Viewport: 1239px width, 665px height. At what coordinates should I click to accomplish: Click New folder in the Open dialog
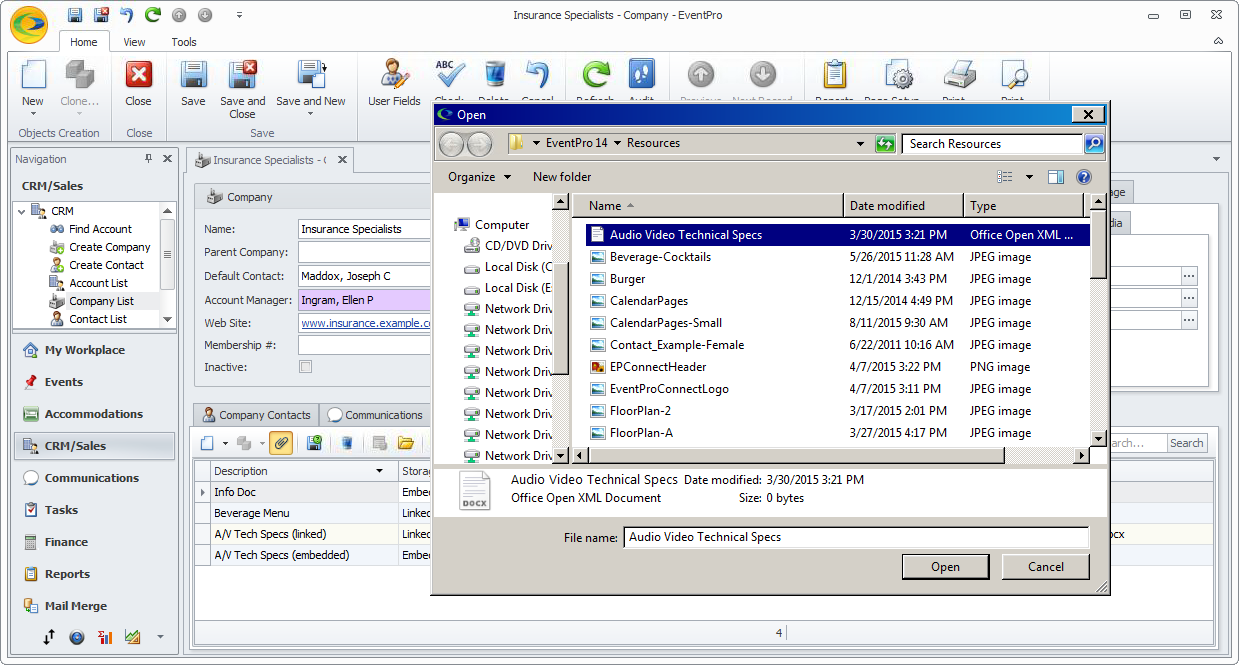coord(562,177)
